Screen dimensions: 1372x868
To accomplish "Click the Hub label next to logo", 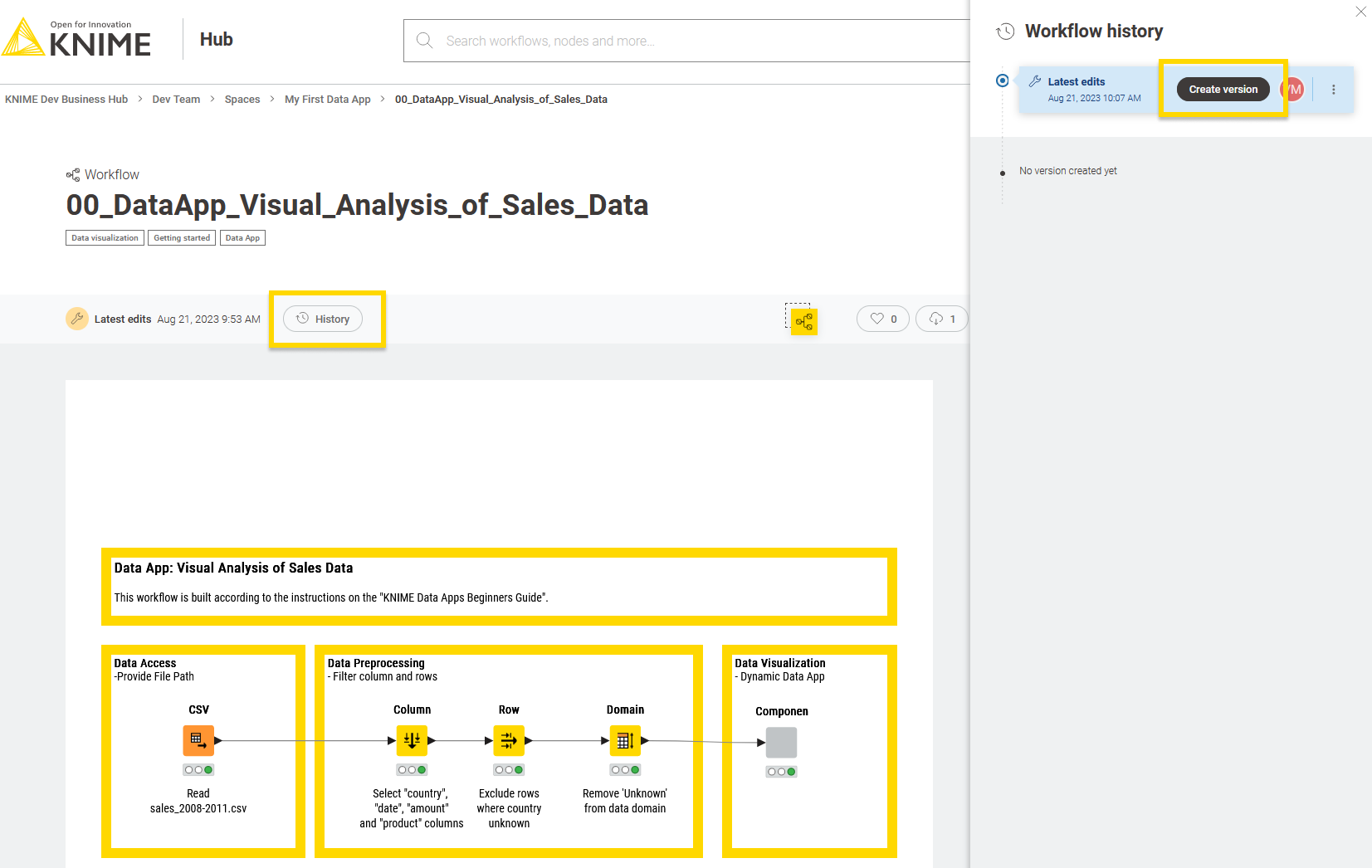I will (x=217, y=39).
